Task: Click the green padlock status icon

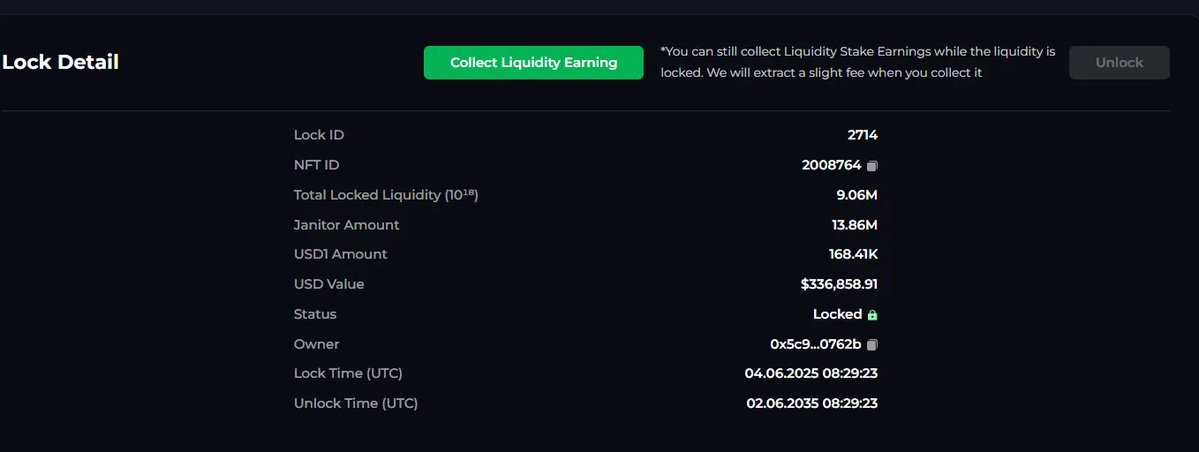Action: tap(872, 315)
